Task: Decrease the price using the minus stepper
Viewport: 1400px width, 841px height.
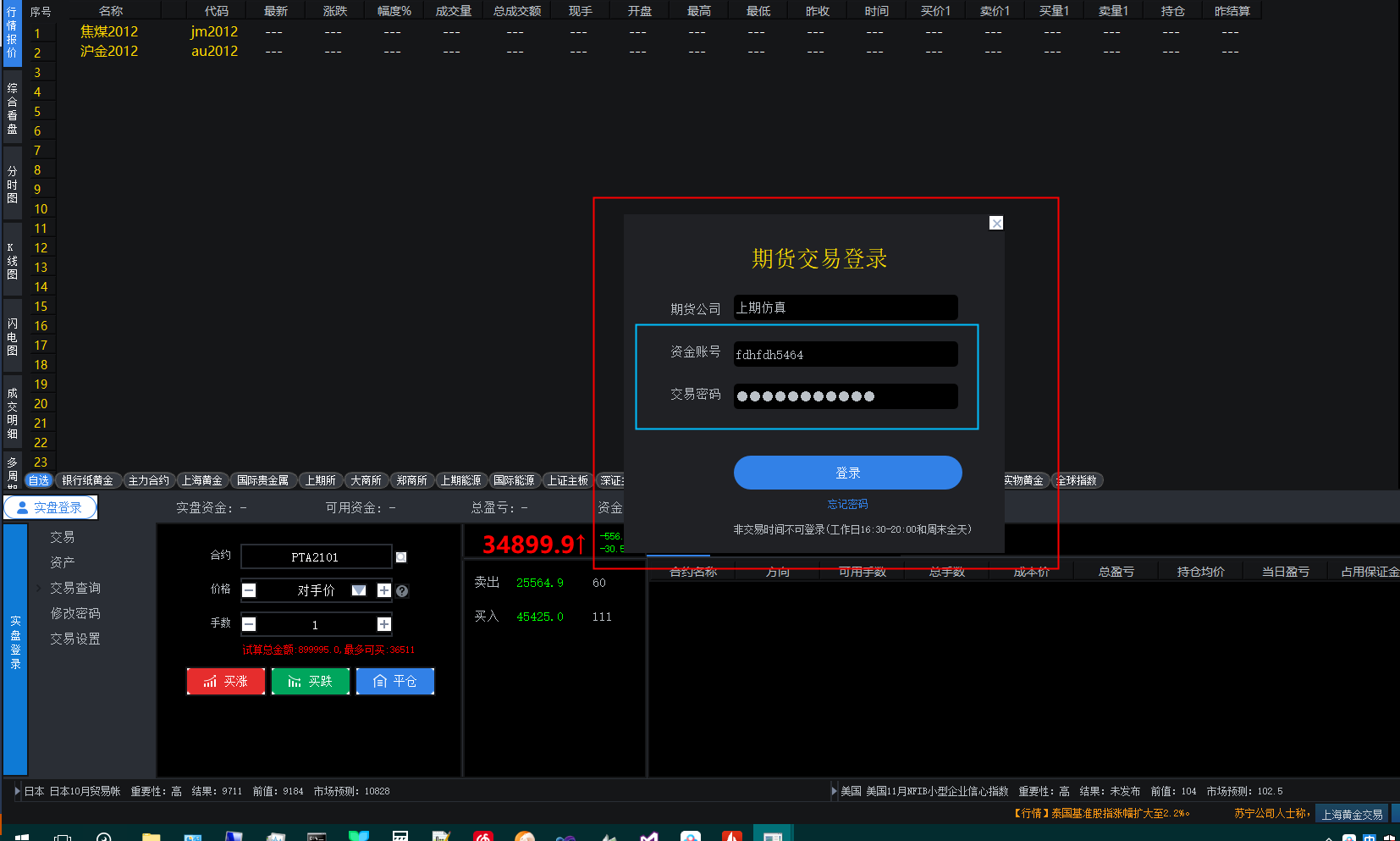Action: [x=249, y=590]
